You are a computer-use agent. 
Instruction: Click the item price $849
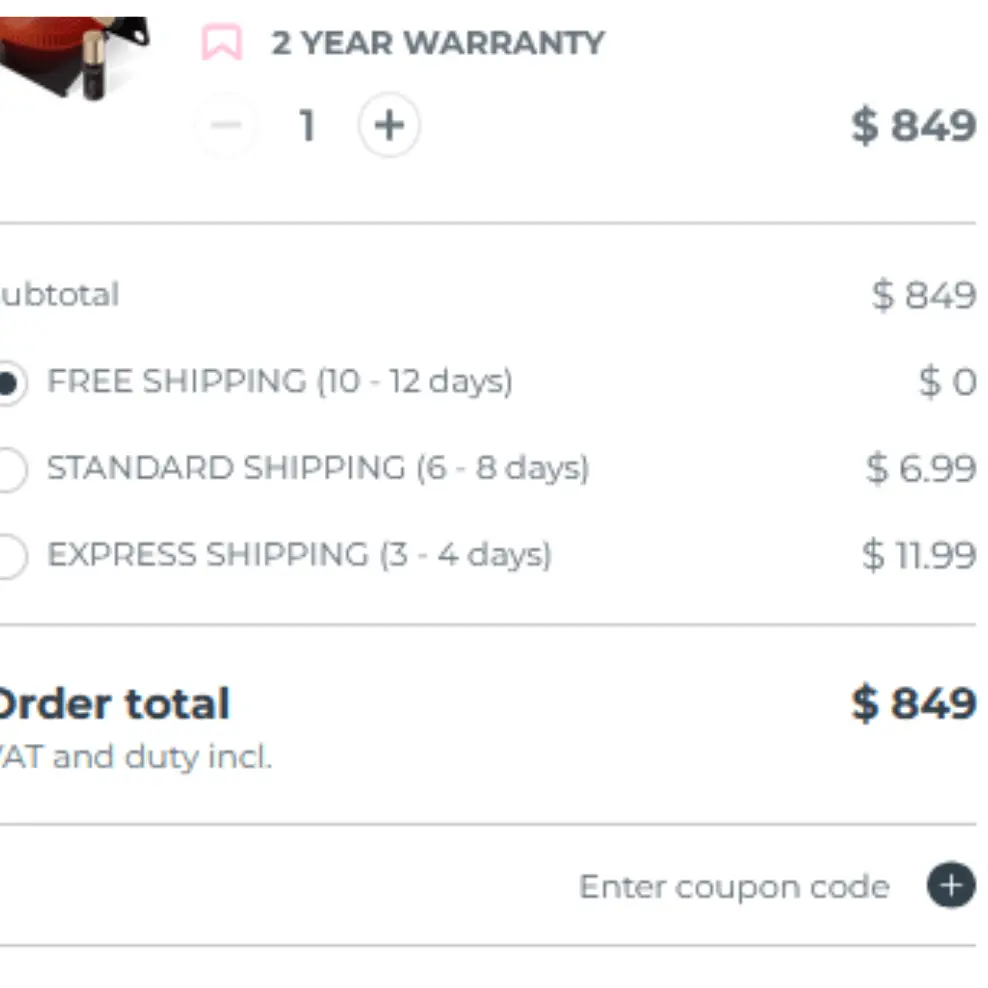pyautogui.click(x=916, y=125)
